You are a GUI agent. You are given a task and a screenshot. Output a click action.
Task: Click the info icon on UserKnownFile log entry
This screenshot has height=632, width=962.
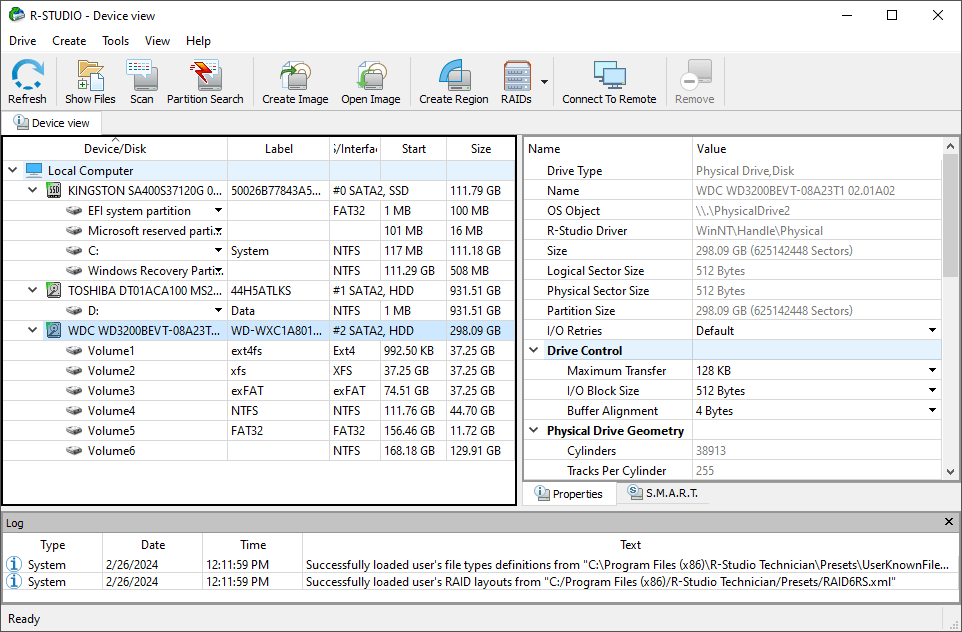pos(13,564)
